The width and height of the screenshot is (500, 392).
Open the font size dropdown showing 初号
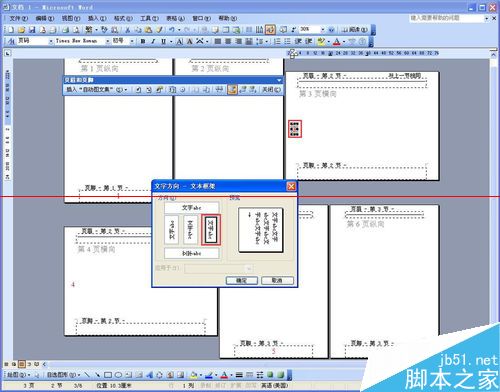pyautogui.click(x=132, y=41)
